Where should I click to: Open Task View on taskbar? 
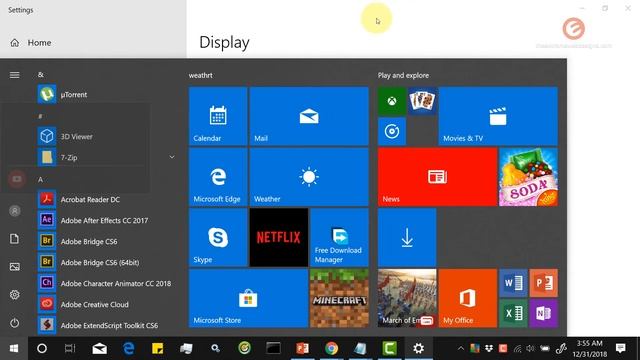70,348
